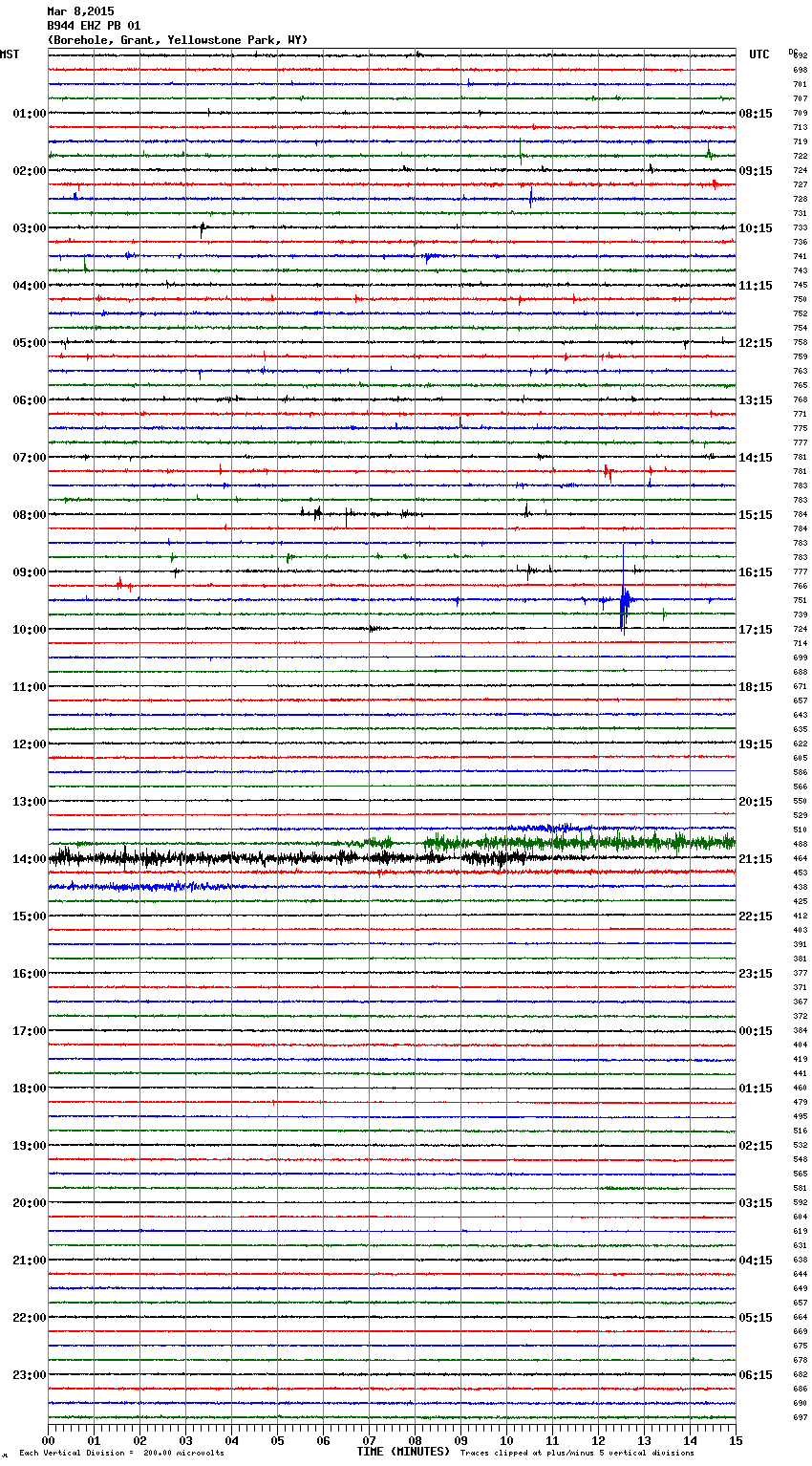Click the "13:00" MST hour label
The height and width of the screenshot is (1466, 812).
click(x=30, y=802)
